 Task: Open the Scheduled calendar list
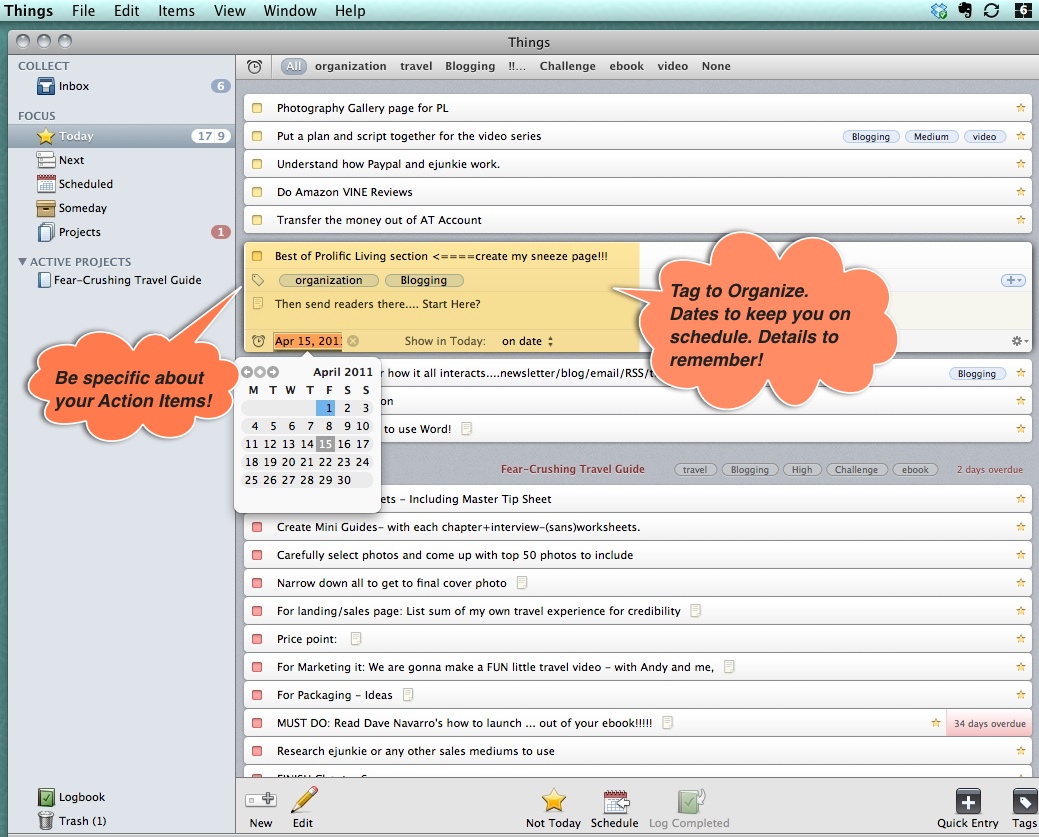(74, 184)
